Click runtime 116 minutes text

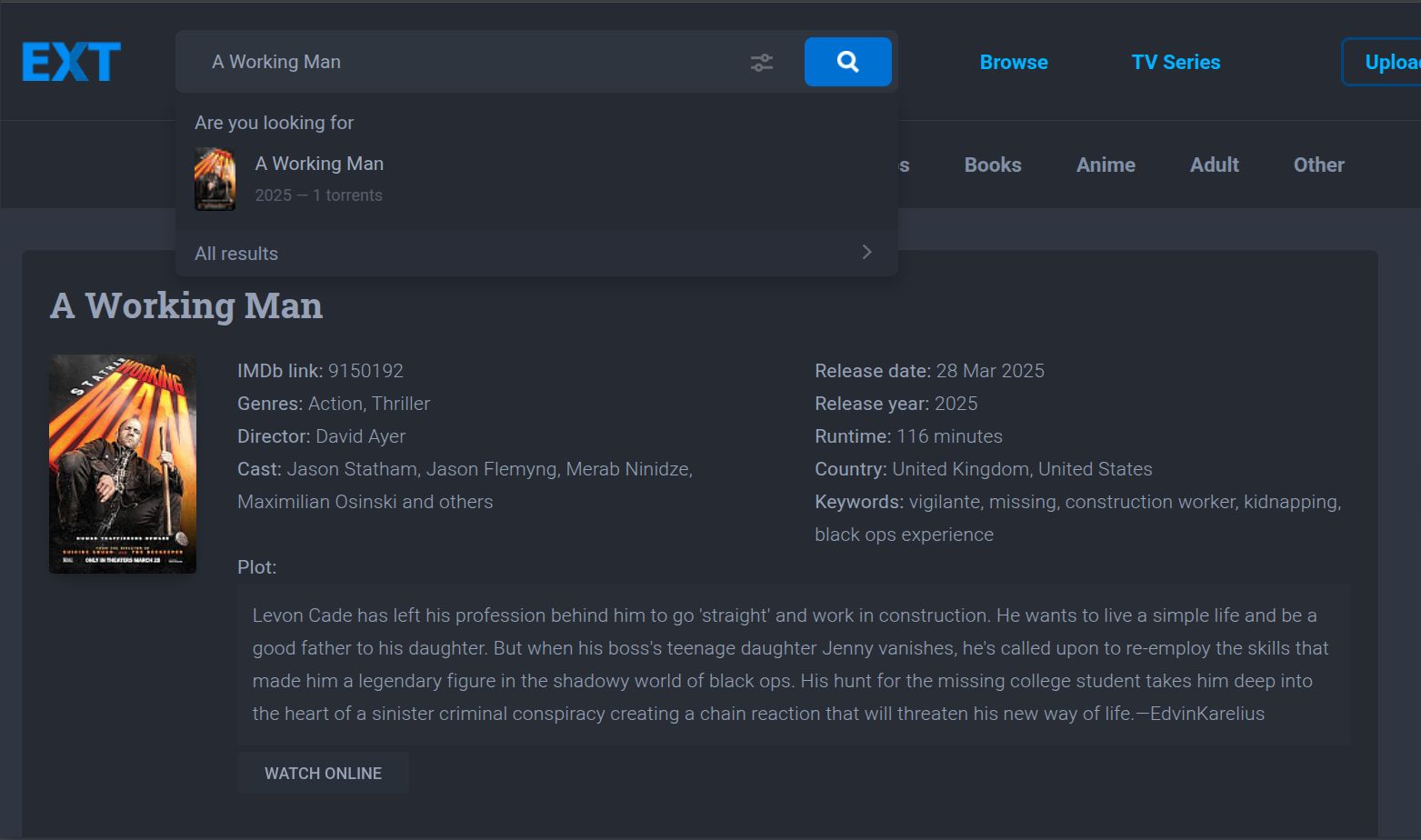pyautogui.click(x=949, y=436)
